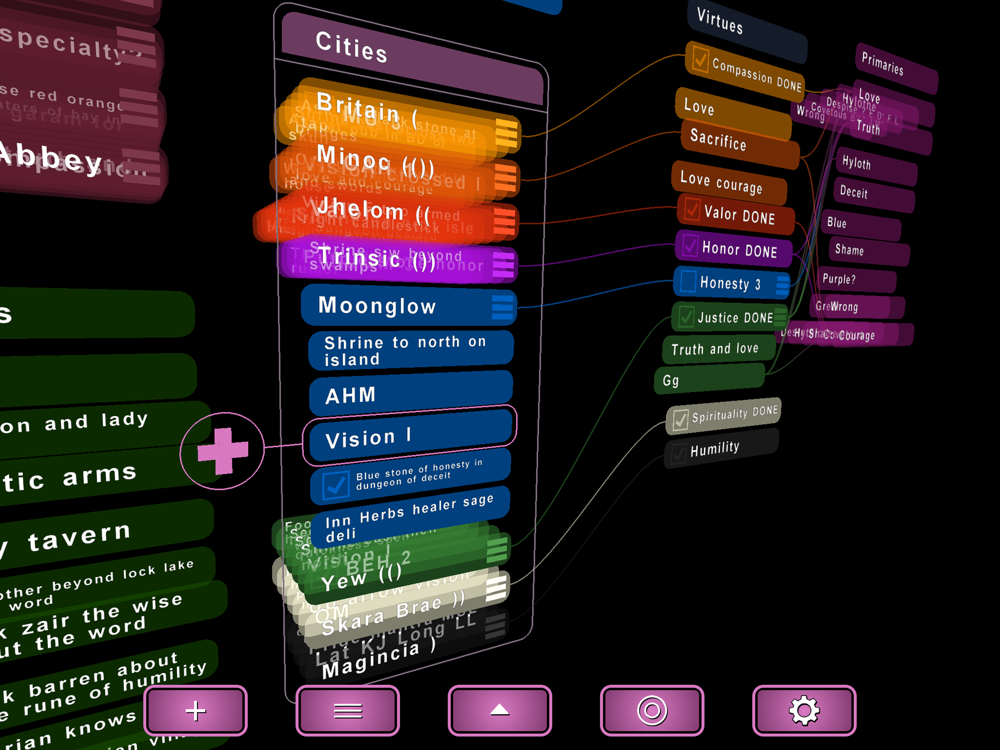Select the Shame node under Primaries
1000x750 pixels.
click(x=869, y=252)
